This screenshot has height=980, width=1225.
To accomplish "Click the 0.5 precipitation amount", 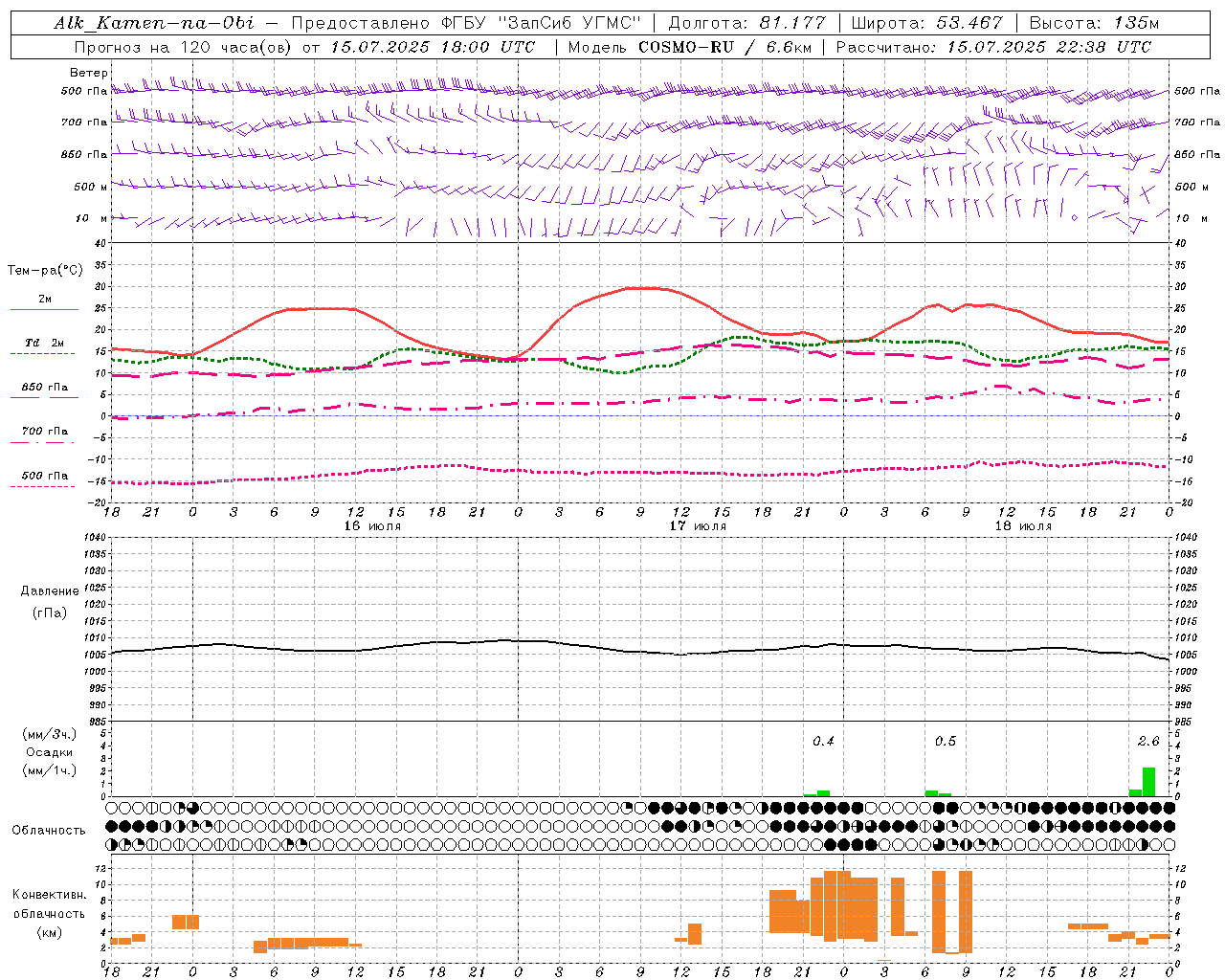I will (946, 741).
